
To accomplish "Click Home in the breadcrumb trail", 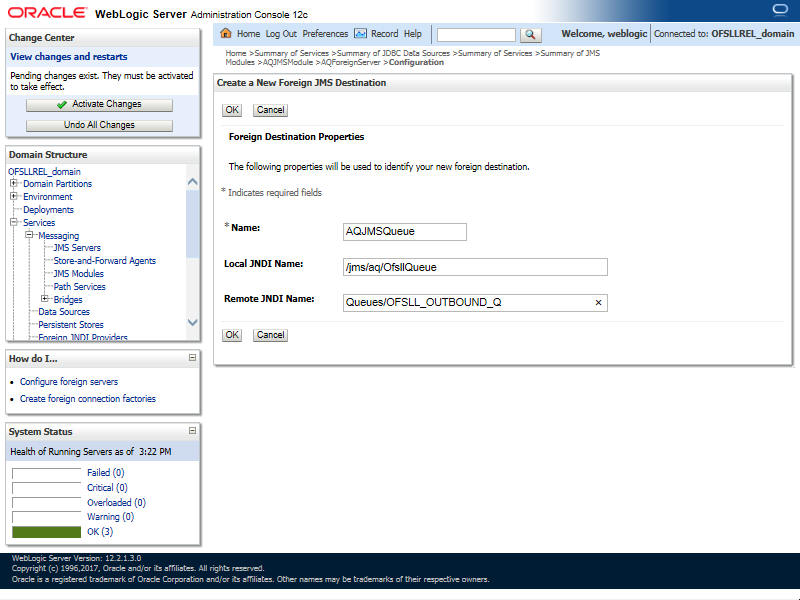I will tap(236, 53).
